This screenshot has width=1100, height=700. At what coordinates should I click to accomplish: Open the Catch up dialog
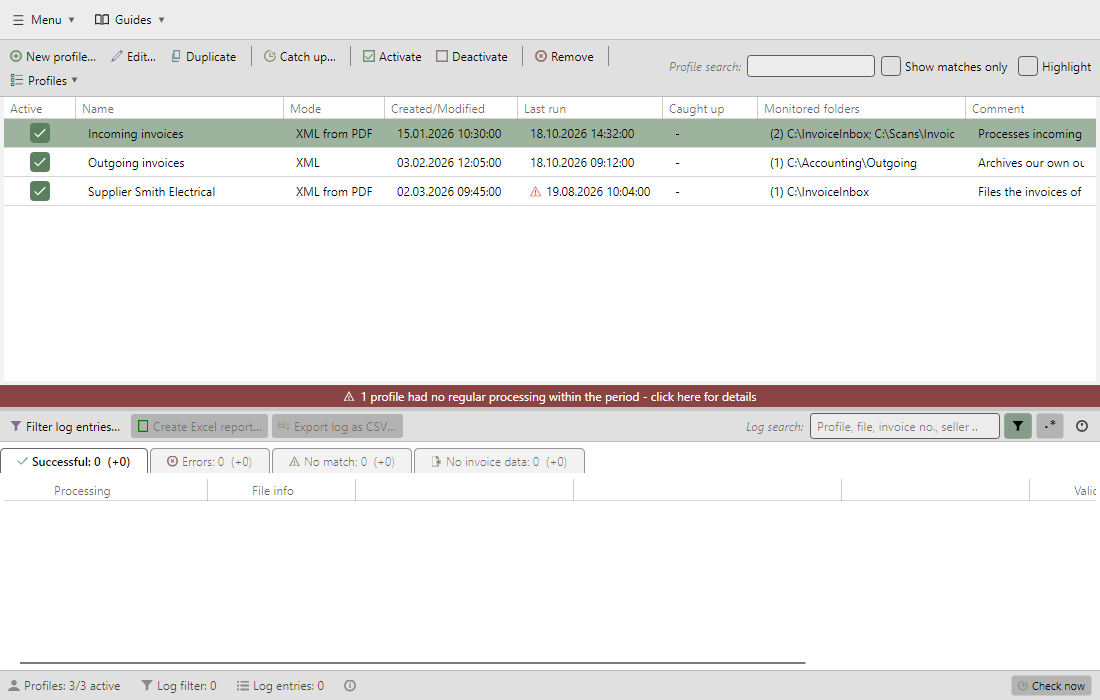pyautogui.click(x=300, y=57)
